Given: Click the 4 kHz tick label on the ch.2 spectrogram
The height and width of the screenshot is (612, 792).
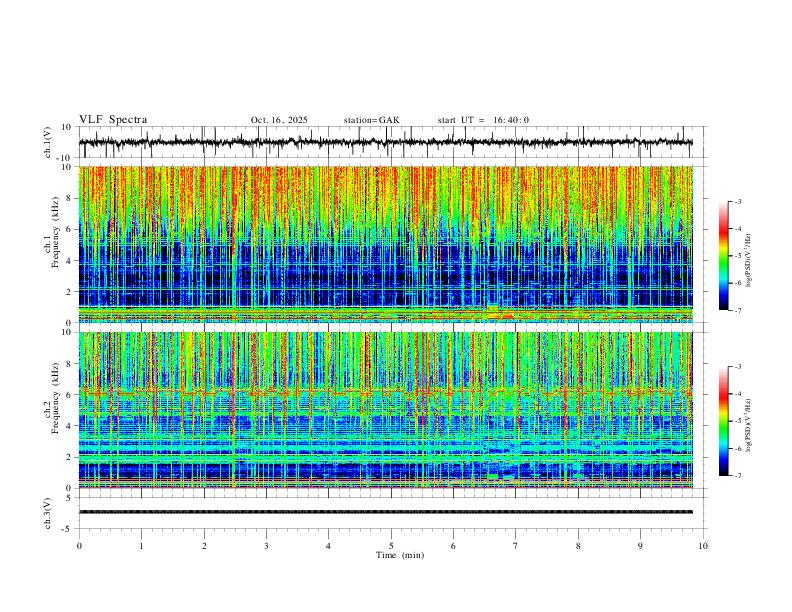Looking at the screenshot, I should click(70, 426).
